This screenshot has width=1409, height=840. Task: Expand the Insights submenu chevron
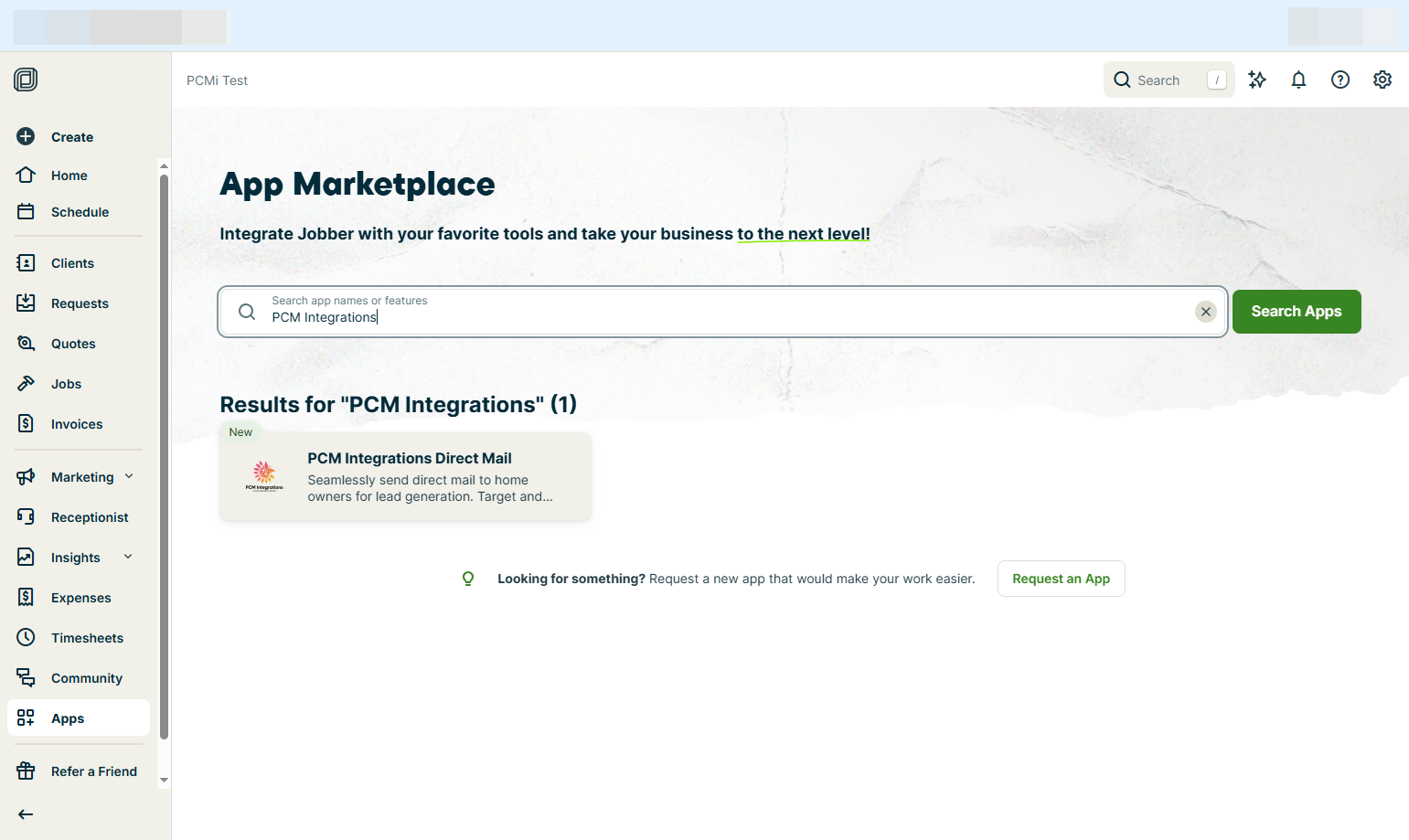point(128,557)
